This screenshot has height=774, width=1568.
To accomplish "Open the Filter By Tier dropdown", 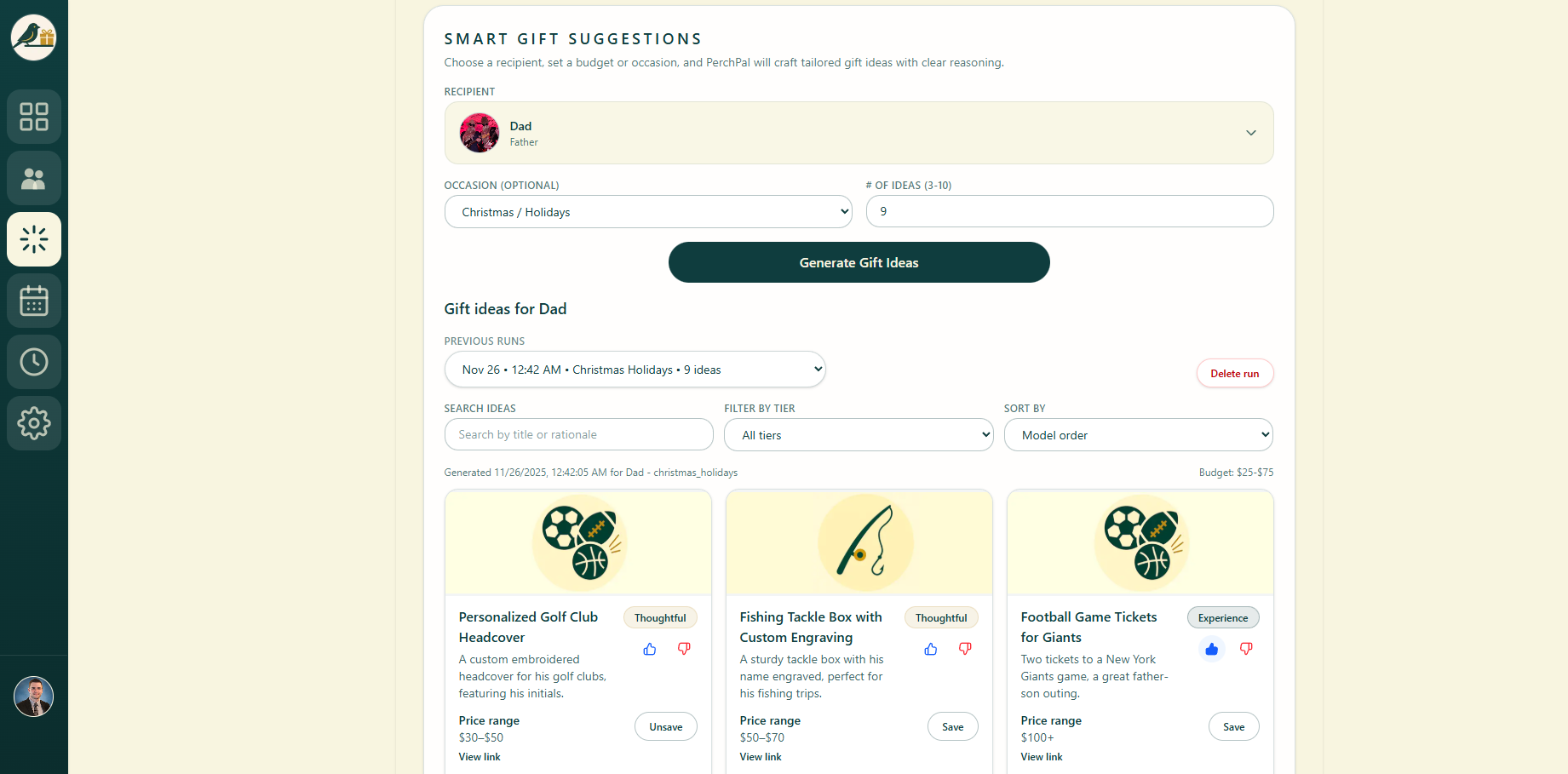I will [x=858, y=434].
